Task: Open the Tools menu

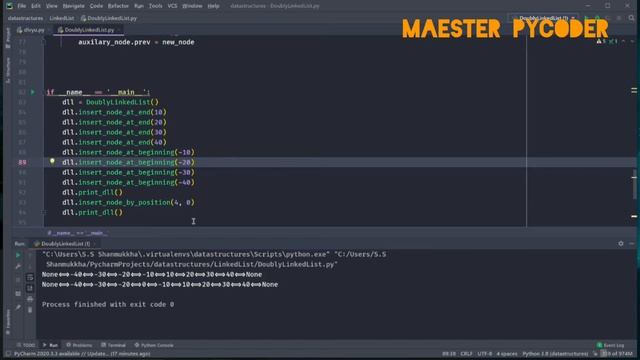Action: coord(156,6)
